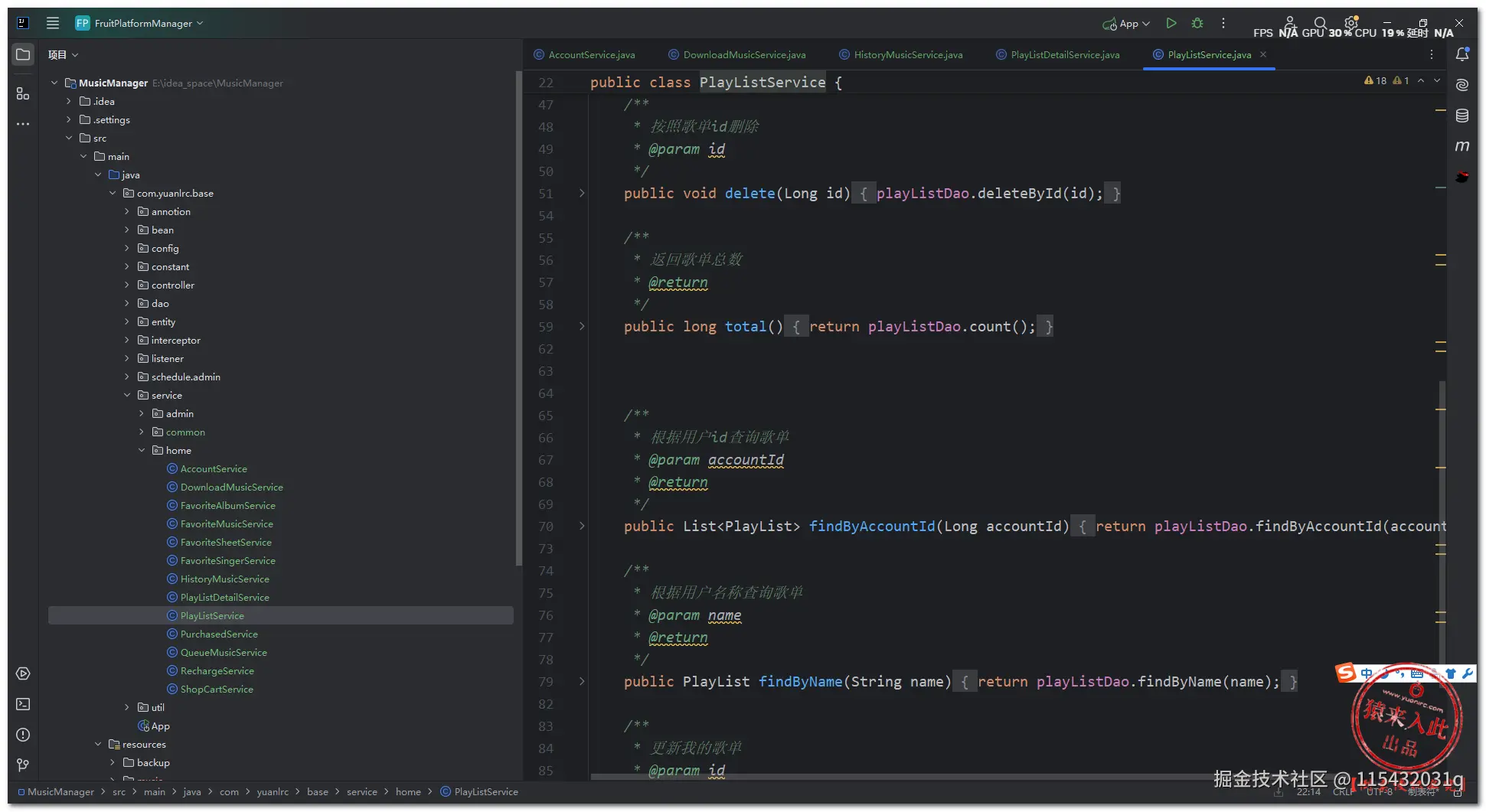Jump to next highlighted problem arrow
1486x812 pixels.
click(1437, 80)
